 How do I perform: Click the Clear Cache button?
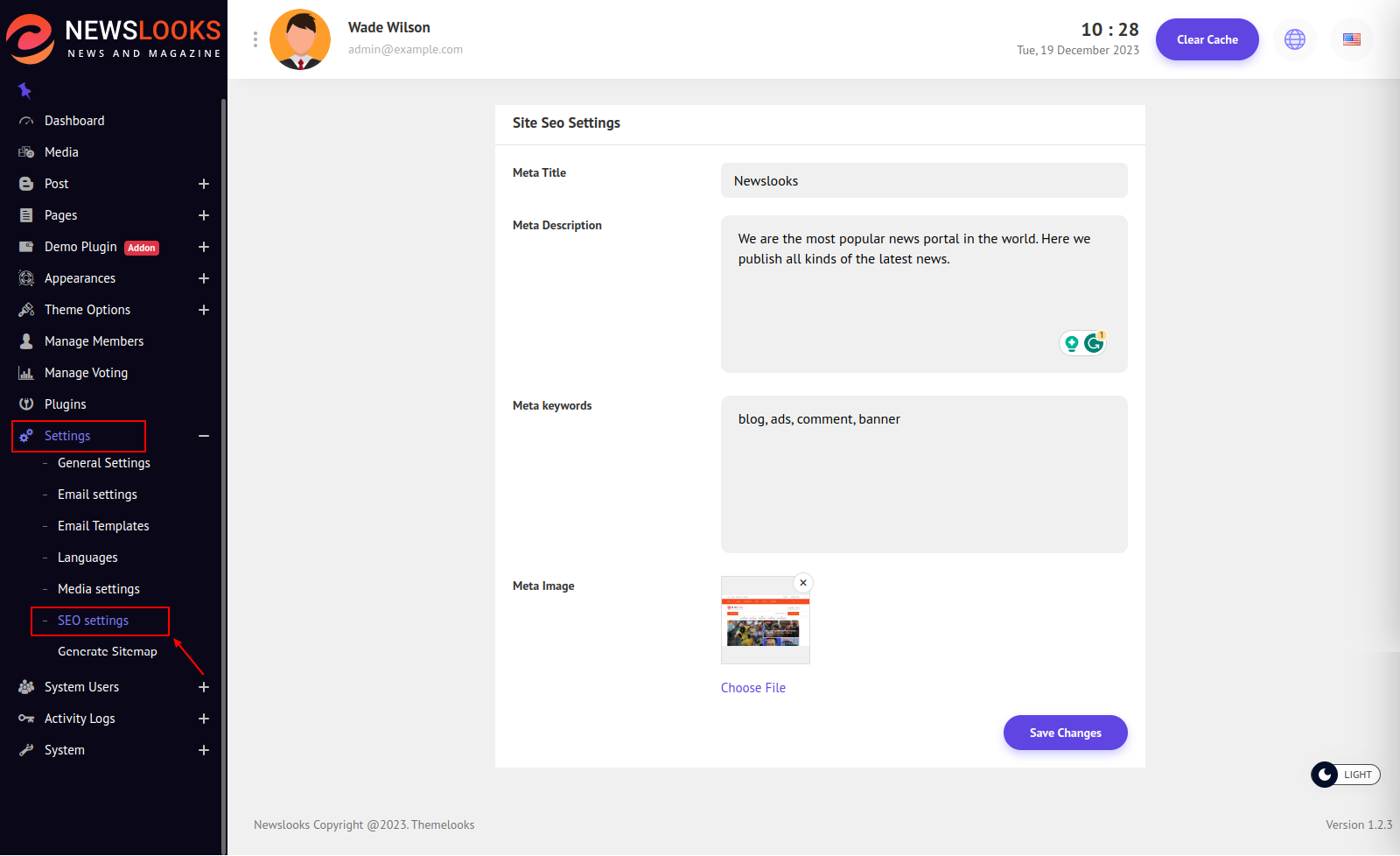(x=1207, y=39)
